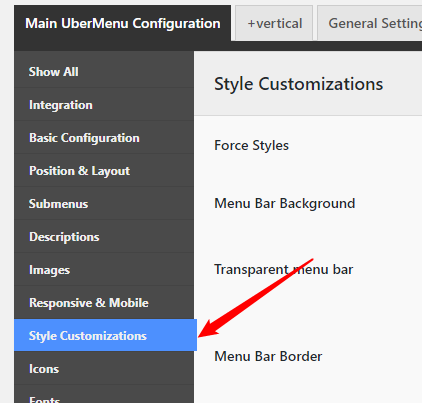Select the Submenus section
The height and width of the screenshot is (403, 422).
click(x=104, y=204)
